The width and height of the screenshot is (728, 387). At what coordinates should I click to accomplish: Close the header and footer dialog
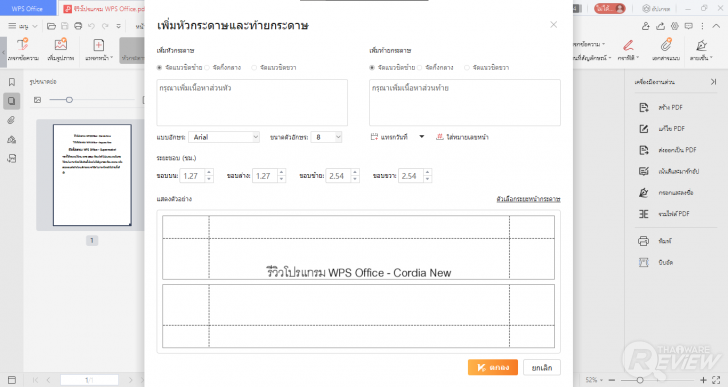pos(553,25)
